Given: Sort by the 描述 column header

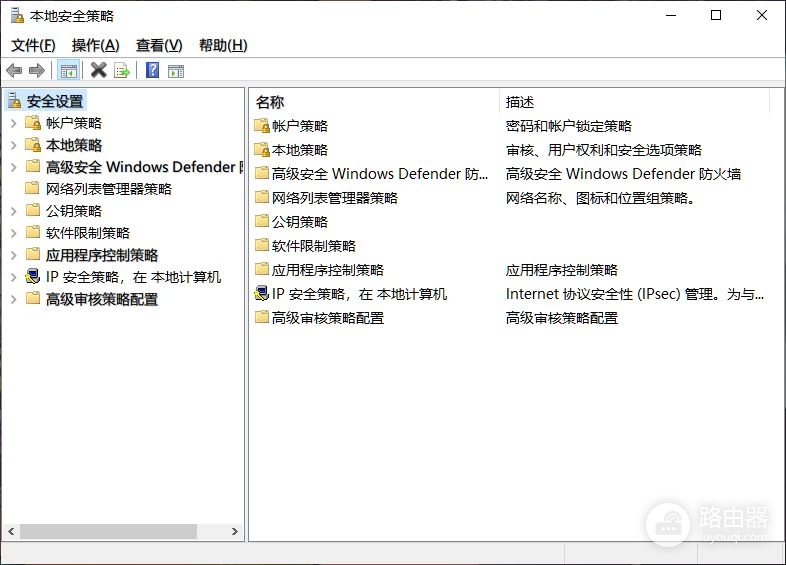Looking at the screenshot, I should [634, 102].
